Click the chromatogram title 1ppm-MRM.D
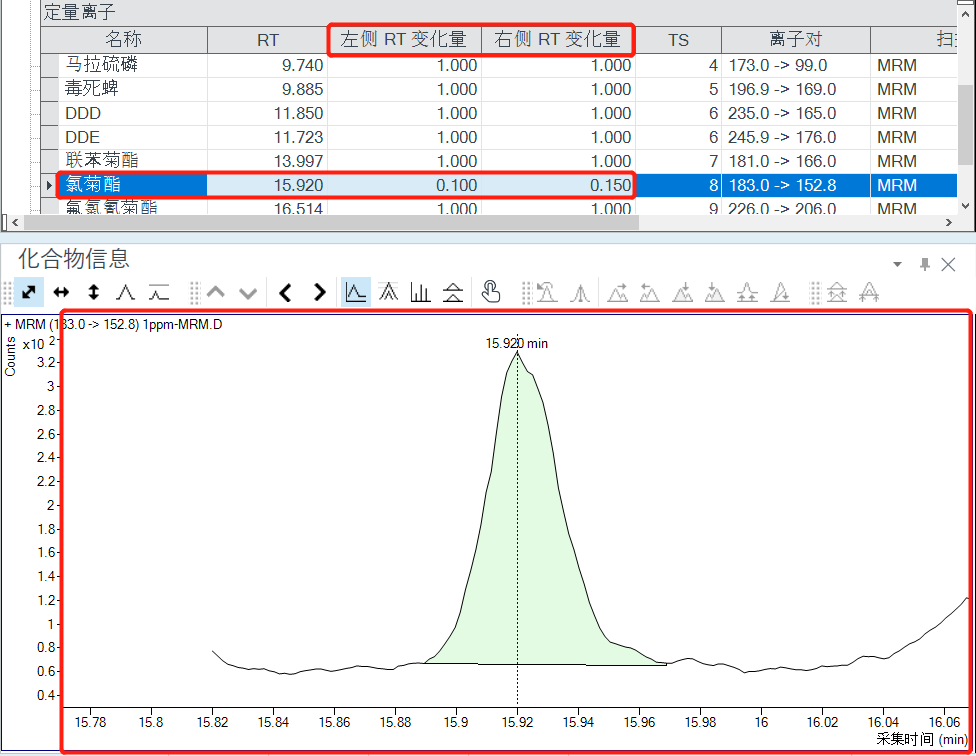Viewport: 976px width, 756px height. pos(182,324)
